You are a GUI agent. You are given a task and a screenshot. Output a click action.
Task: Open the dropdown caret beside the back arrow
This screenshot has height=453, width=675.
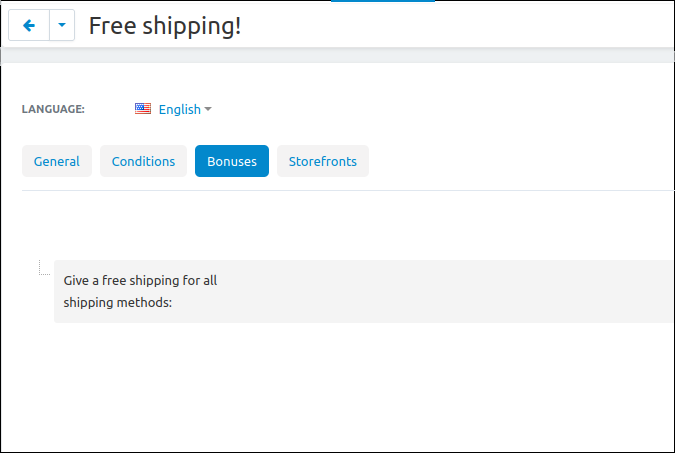pyautogui.click(x=62, y=25)
